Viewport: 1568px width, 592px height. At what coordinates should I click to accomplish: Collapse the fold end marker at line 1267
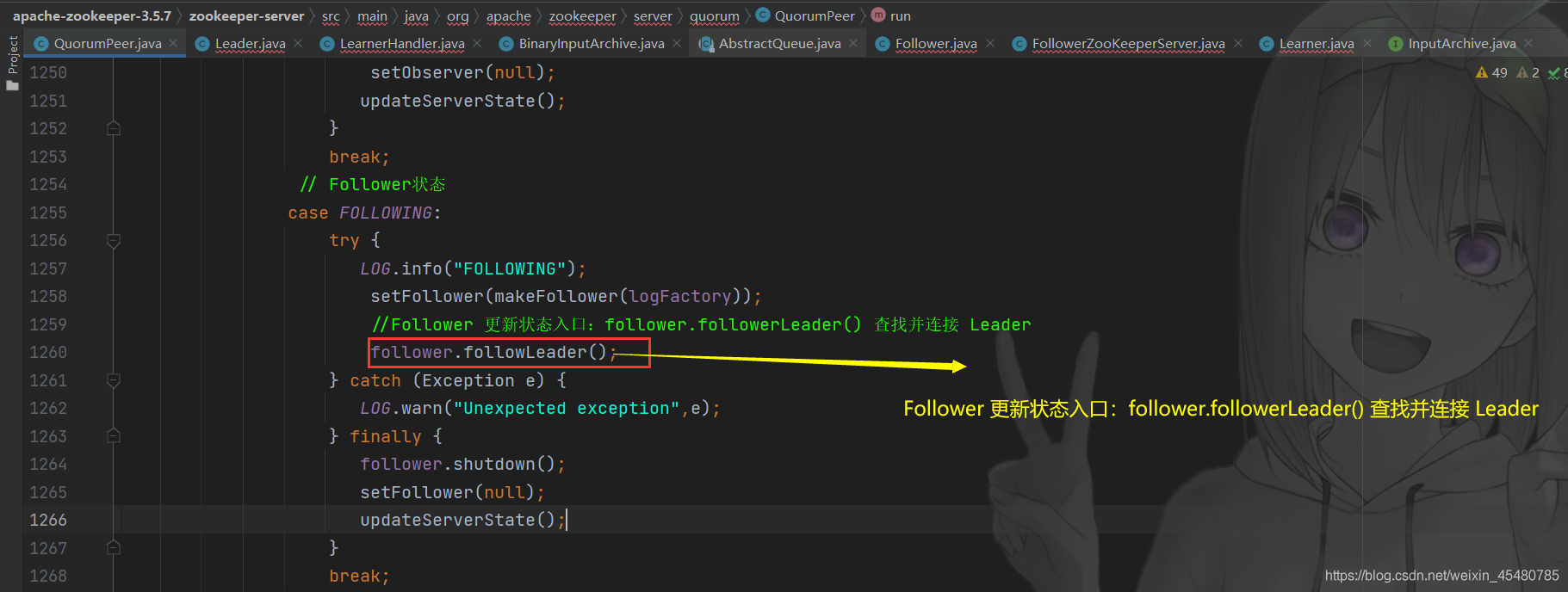(113, 547)
